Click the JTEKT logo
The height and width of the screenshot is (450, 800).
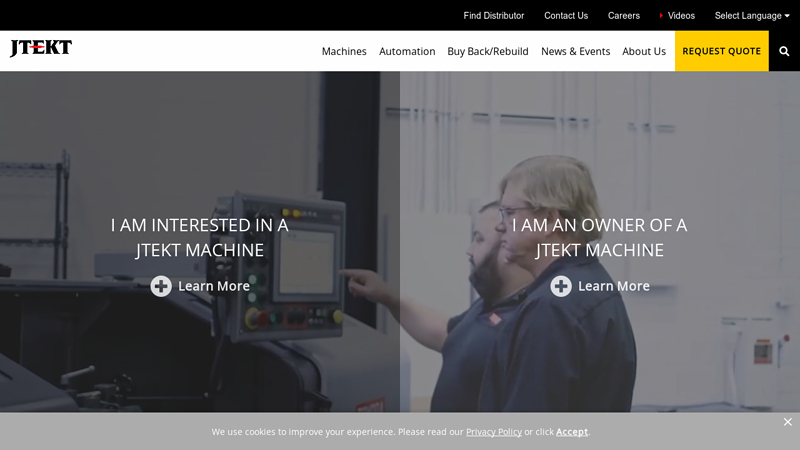[x=41, y=48]
